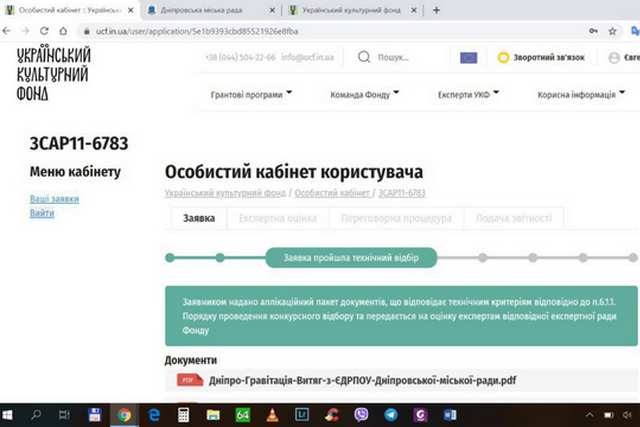Click the site padlock icon
The width and height of the screenshot is (640, 427).
[x=87, y=31]
